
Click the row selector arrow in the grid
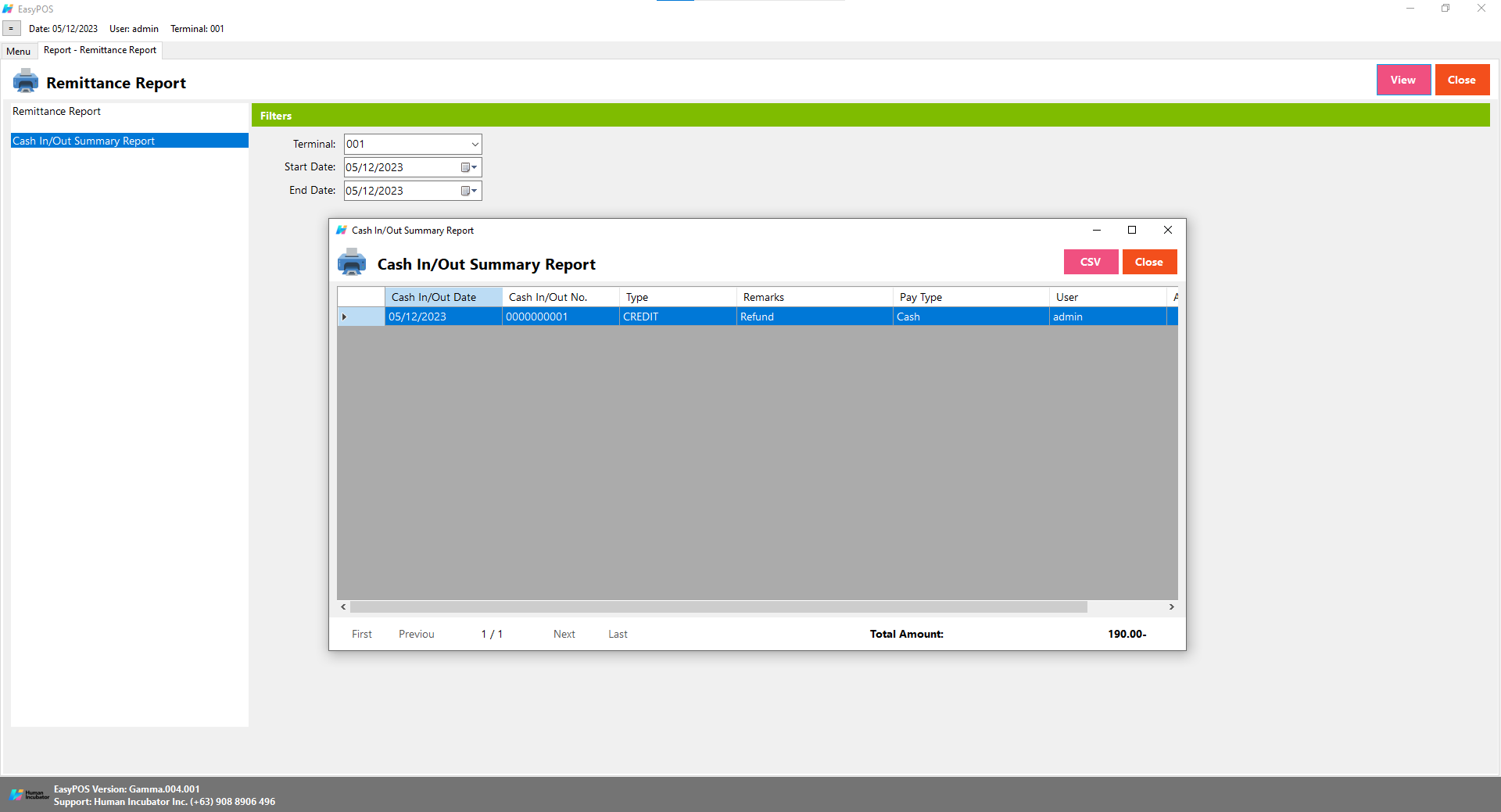coord(345,317)
